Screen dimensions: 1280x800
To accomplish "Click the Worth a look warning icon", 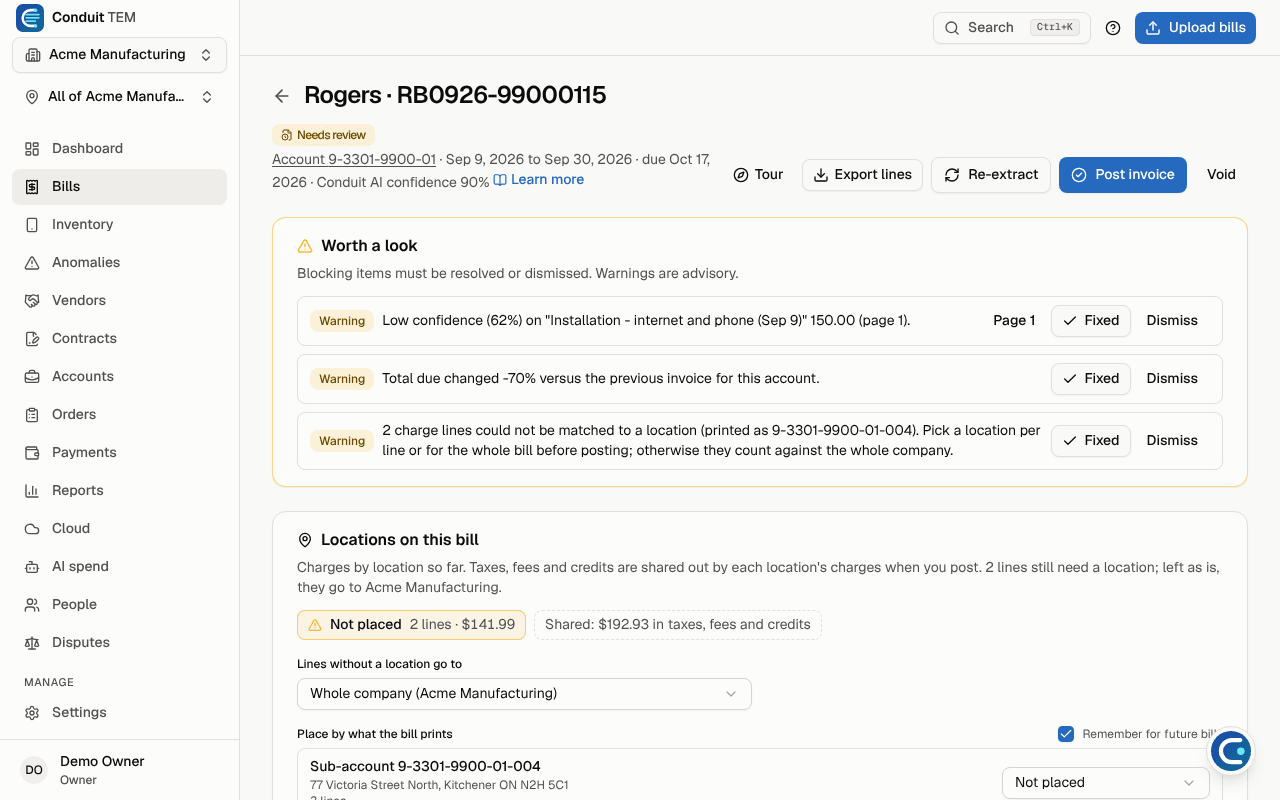I will (x=305, y=246).
